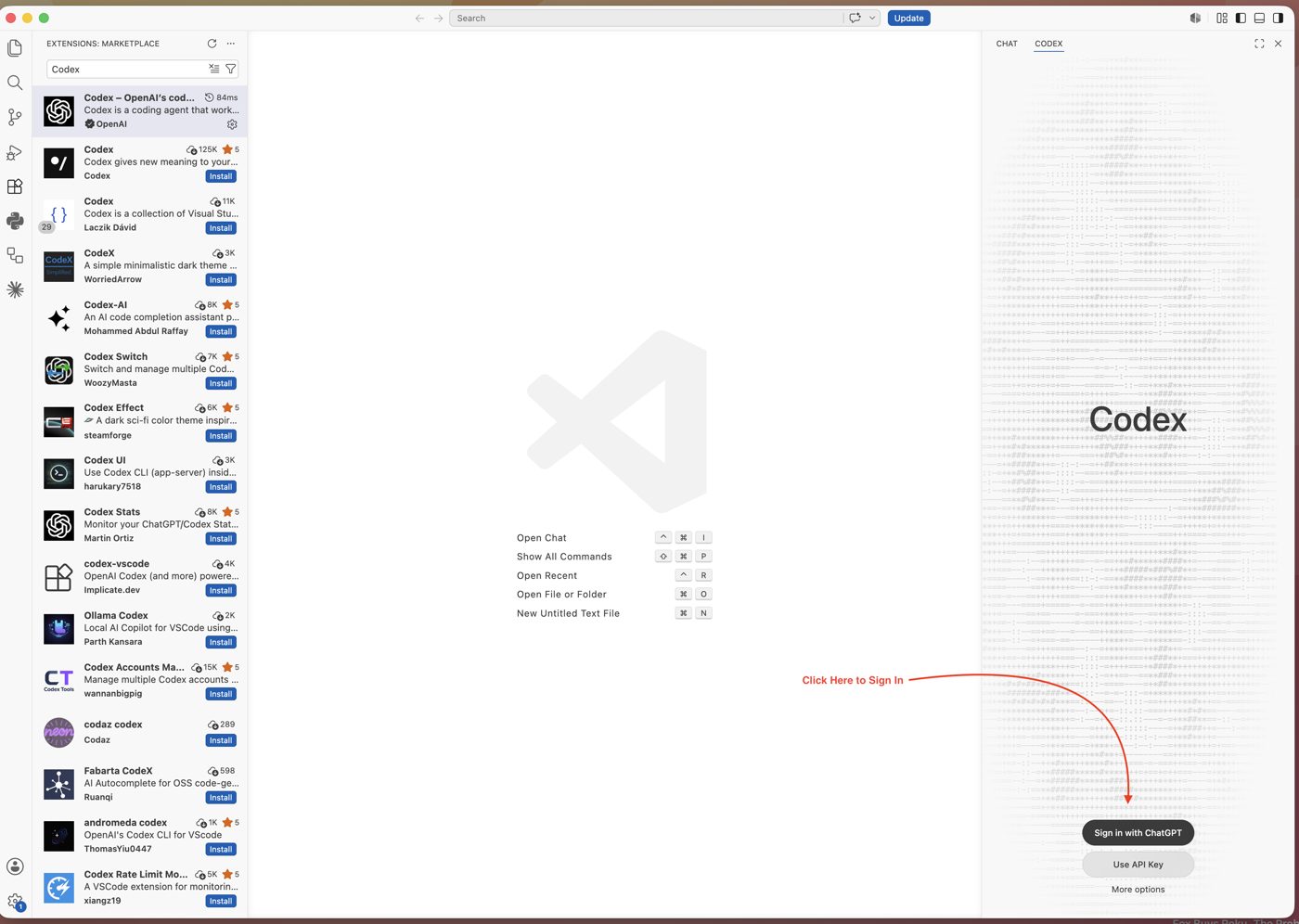Click Sign in with ChatGPT

tap(1138, 833)
